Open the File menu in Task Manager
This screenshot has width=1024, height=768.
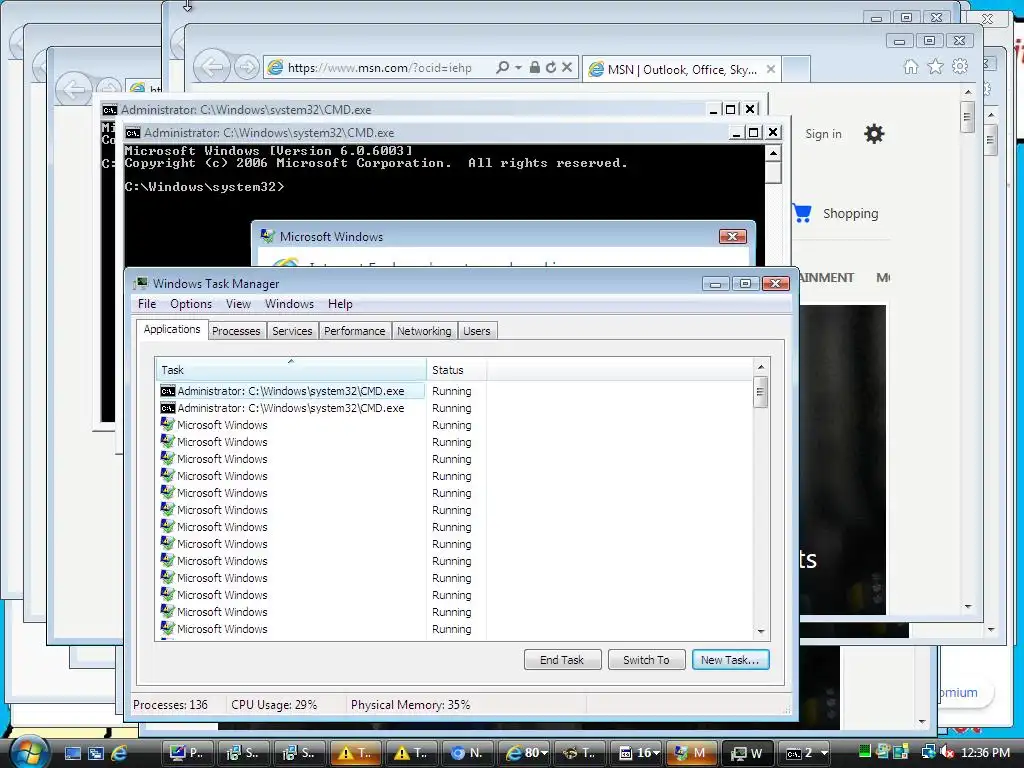coord(147,304)
